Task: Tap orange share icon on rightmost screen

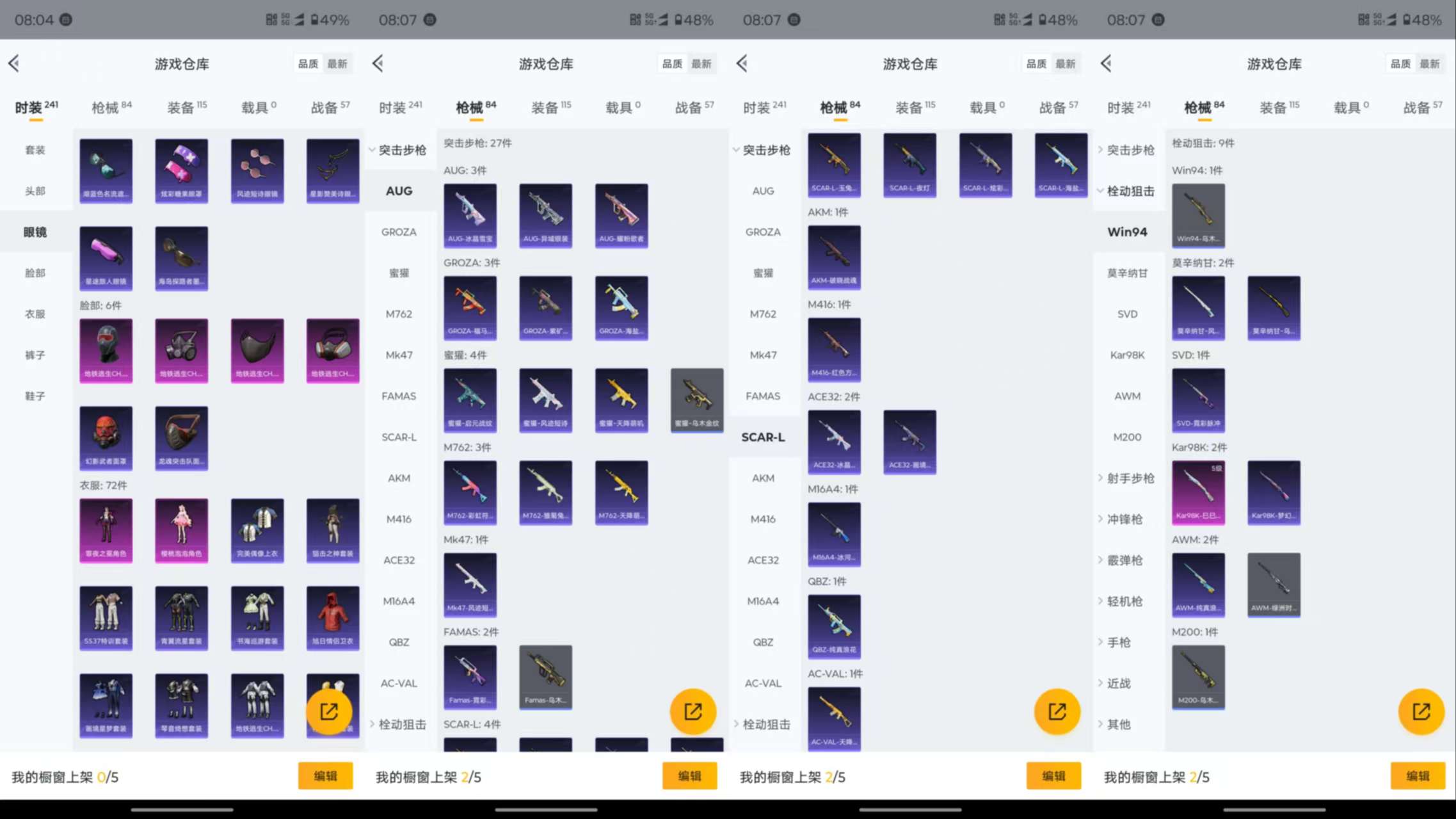Action: [x=1421, y=711]
